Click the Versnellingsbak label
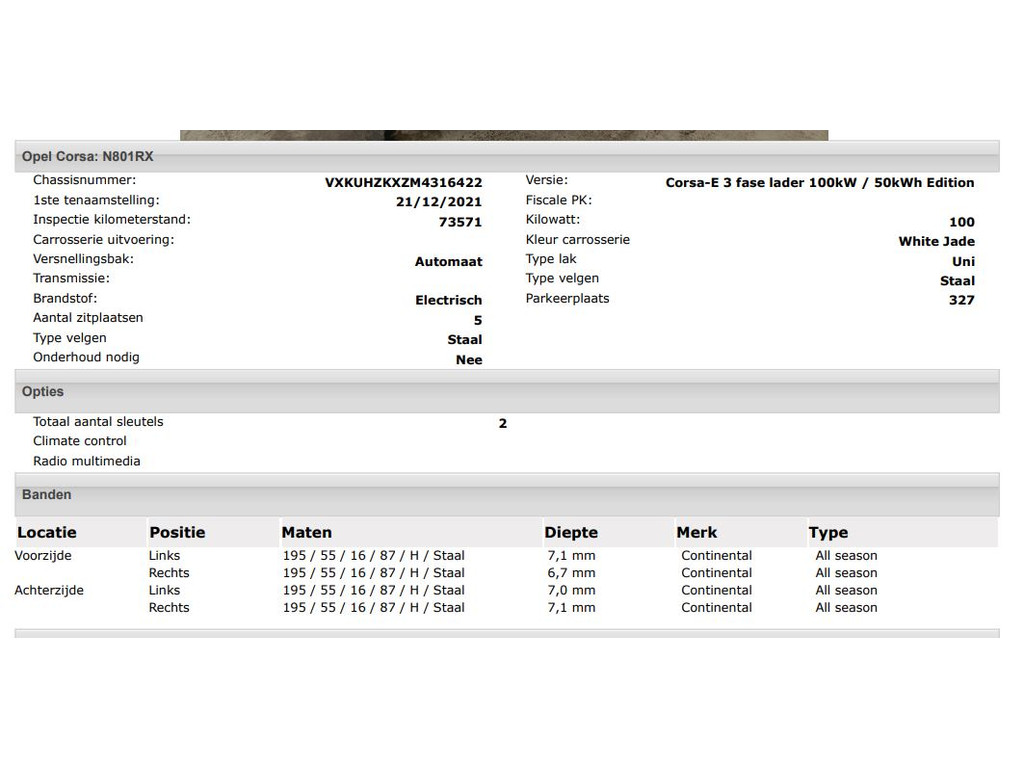The width and height of the screenshot is (1024, 768). [84, 259]
